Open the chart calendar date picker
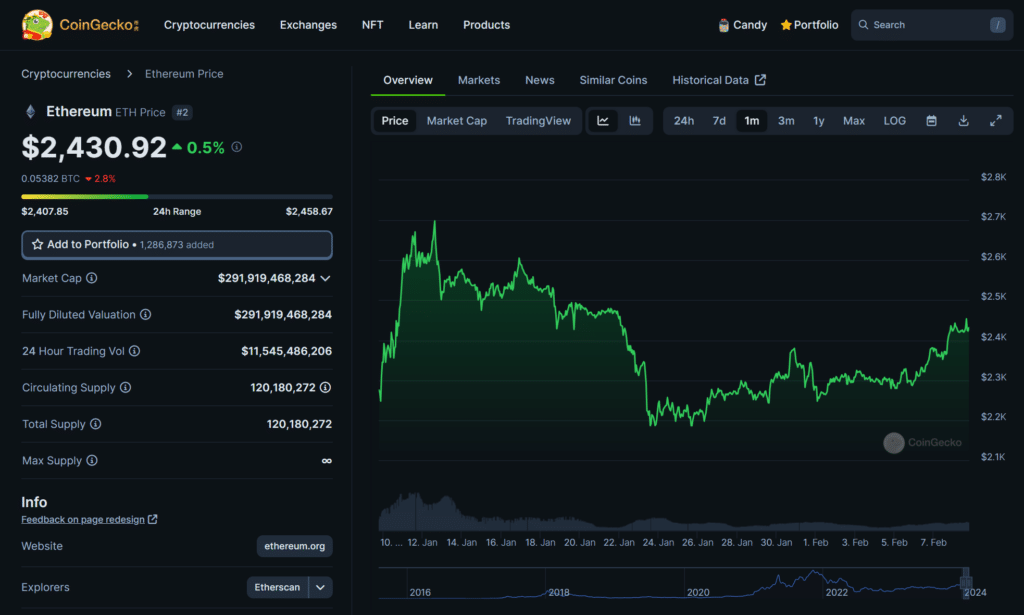The width and height of the screenshot is (1024, 615). (x=932, y=121)
